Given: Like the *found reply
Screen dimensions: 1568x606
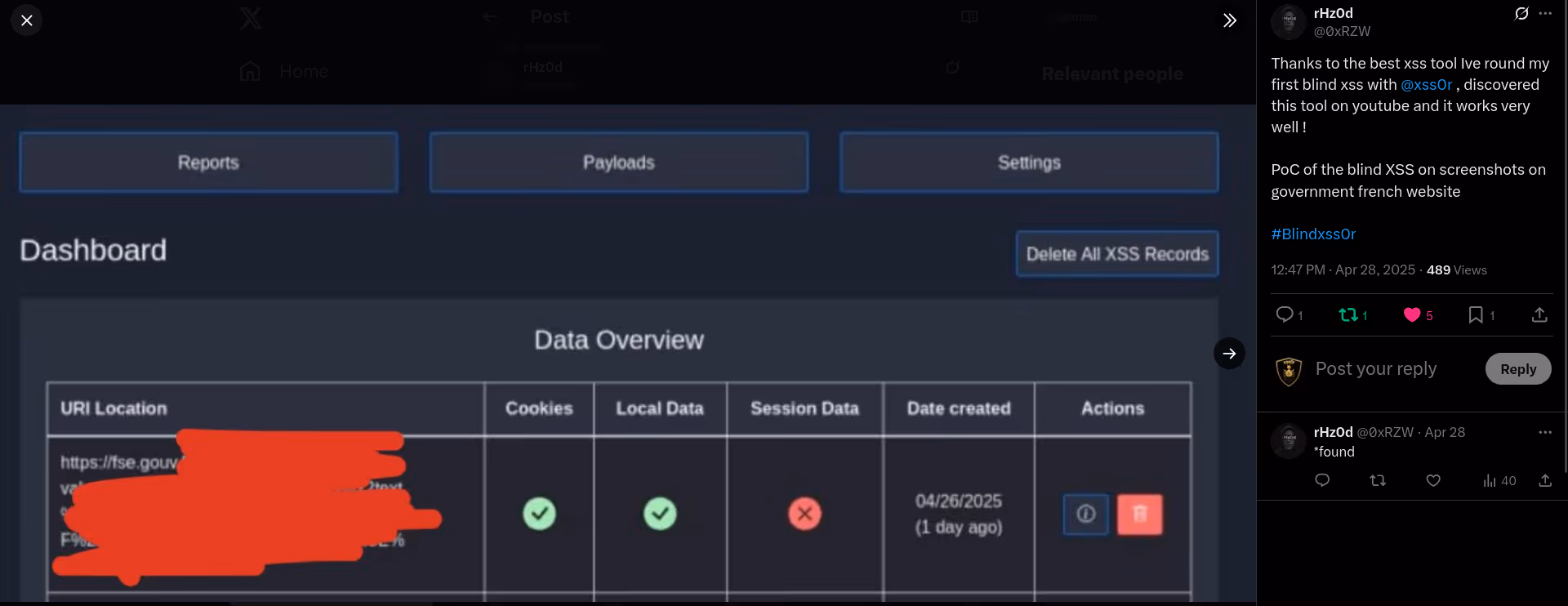Looking at the screenshot, I should (x=1433, y=480).
